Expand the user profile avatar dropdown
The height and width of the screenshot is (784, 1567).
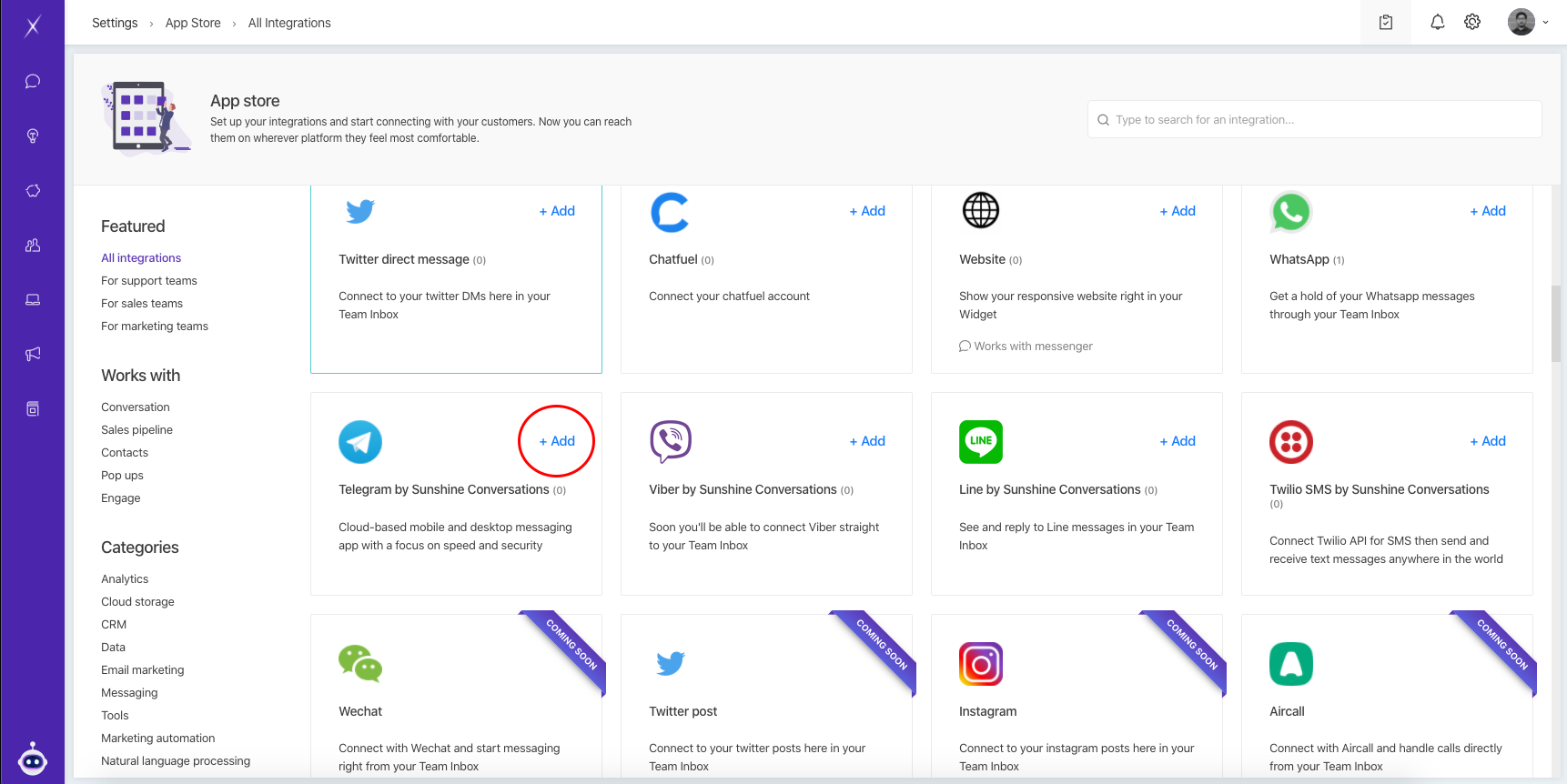click(x=1528, y=23)
